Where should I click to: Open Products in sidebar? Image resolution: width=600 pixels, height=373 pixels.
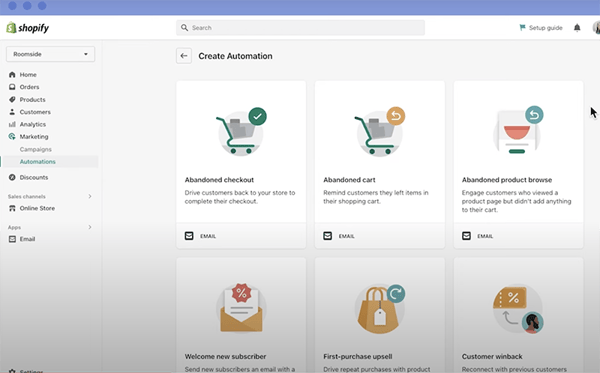pos(33,99)
